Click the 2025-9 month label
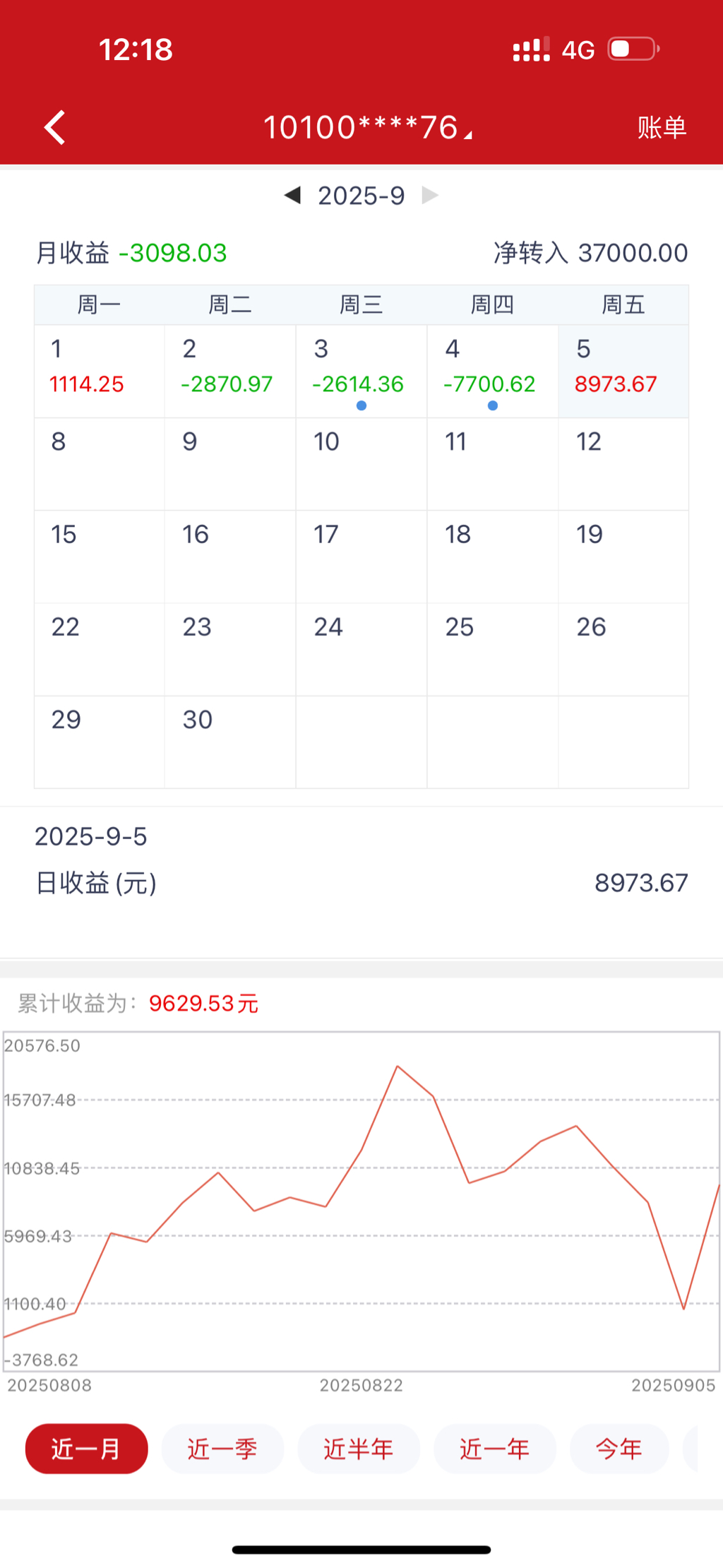The height and width of the screenshot is (1568, 723). pyautogui.click(x=361, y=196)
